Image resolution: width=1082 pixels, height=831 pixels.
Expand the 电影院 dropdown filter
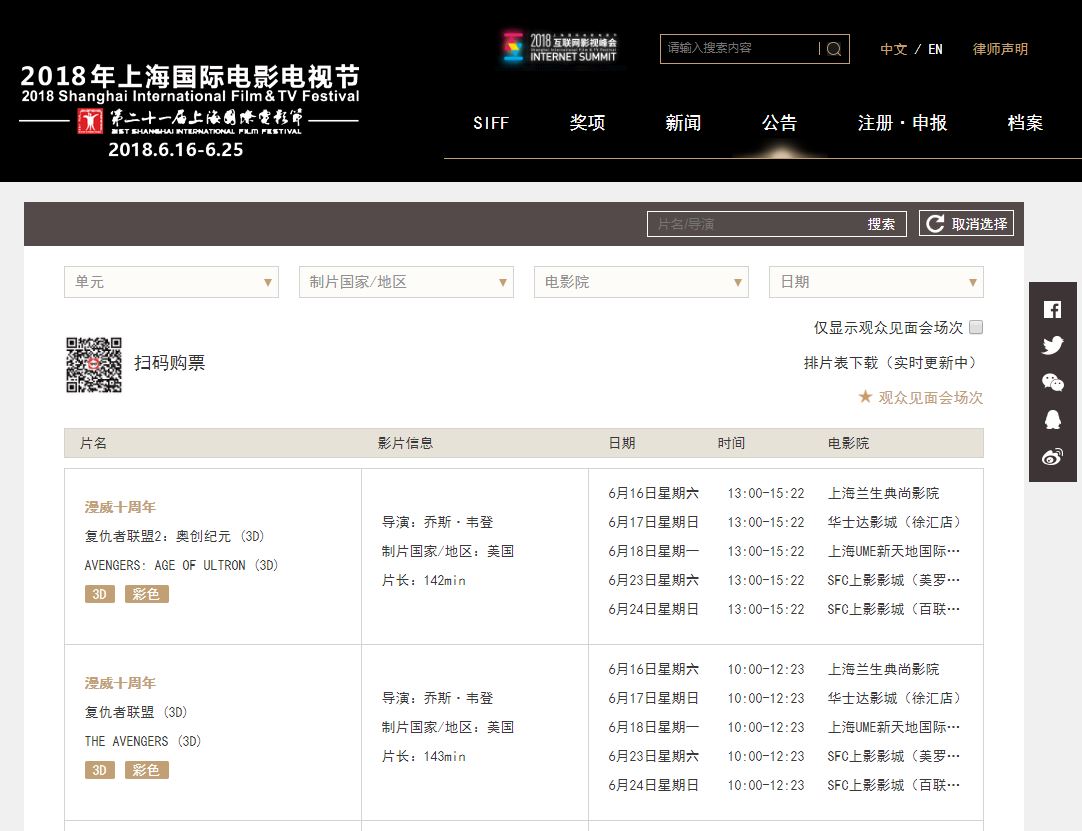[x=641, y=282]
